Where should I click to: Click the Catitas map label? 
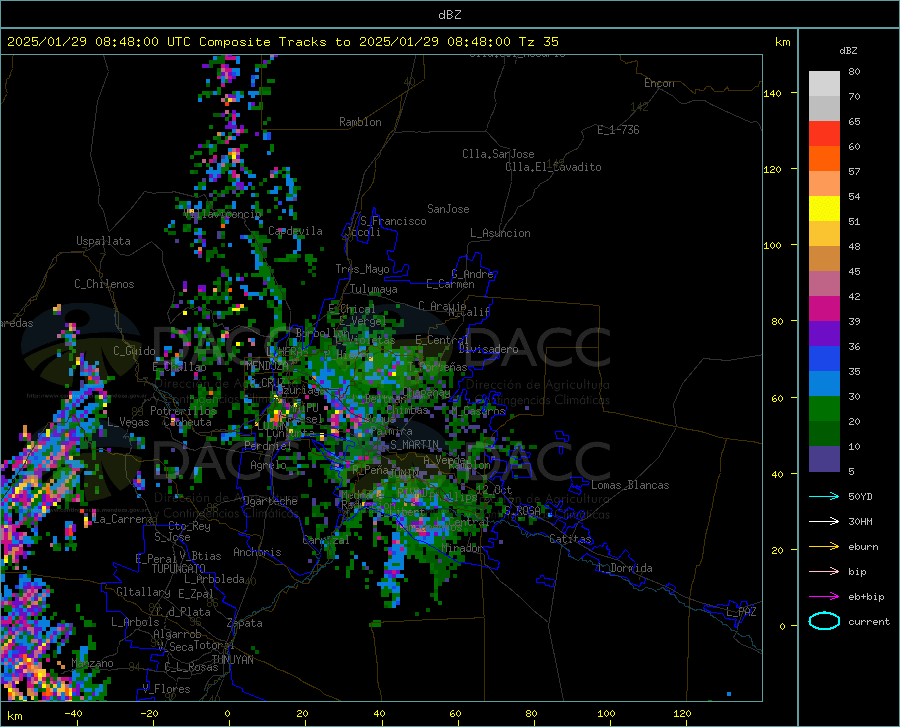pyautogui.click(x=570, y=539)
